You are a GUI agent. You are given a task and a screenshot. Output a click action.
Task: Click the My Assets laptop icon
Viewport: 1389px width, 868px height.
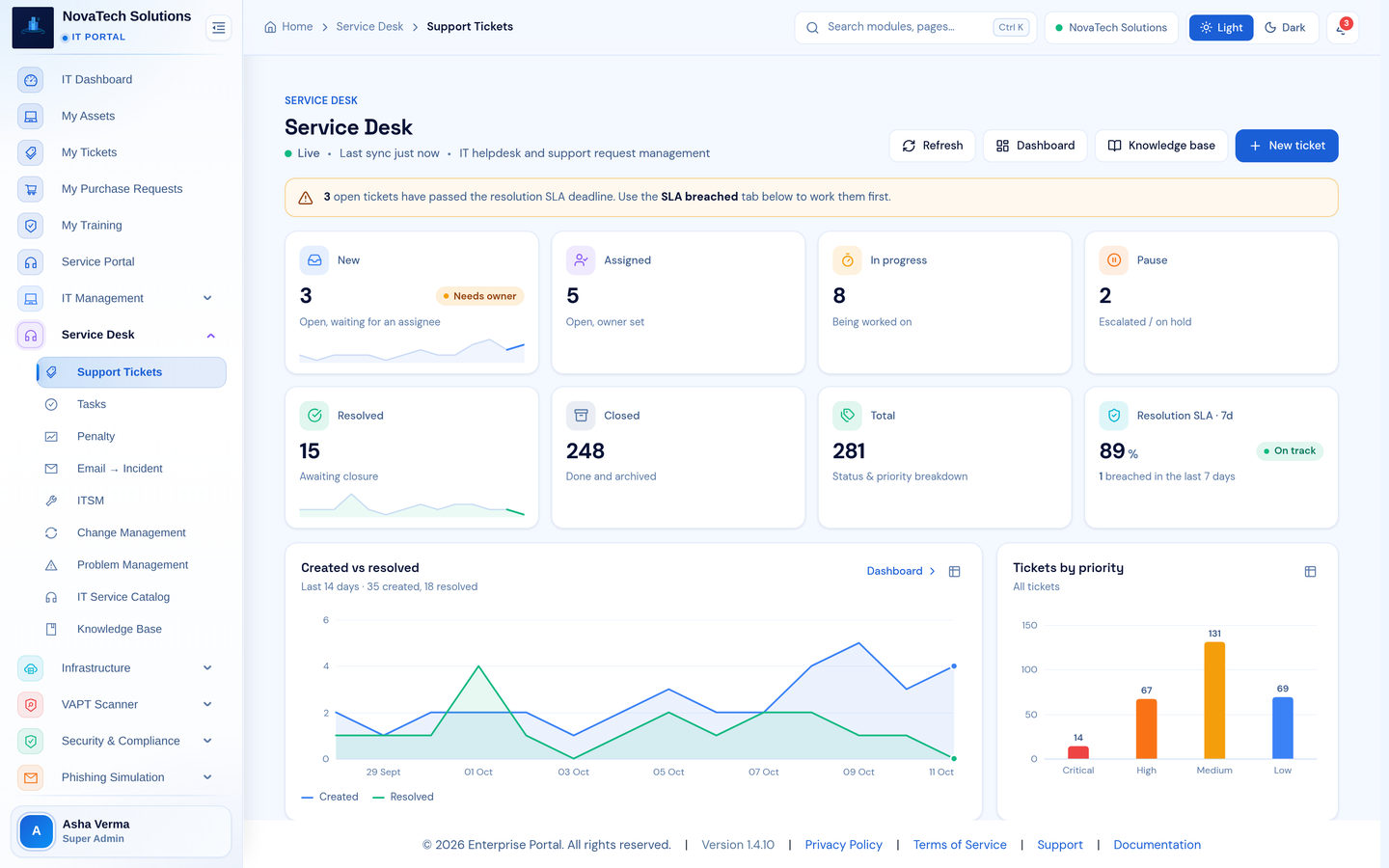(31, 117)
